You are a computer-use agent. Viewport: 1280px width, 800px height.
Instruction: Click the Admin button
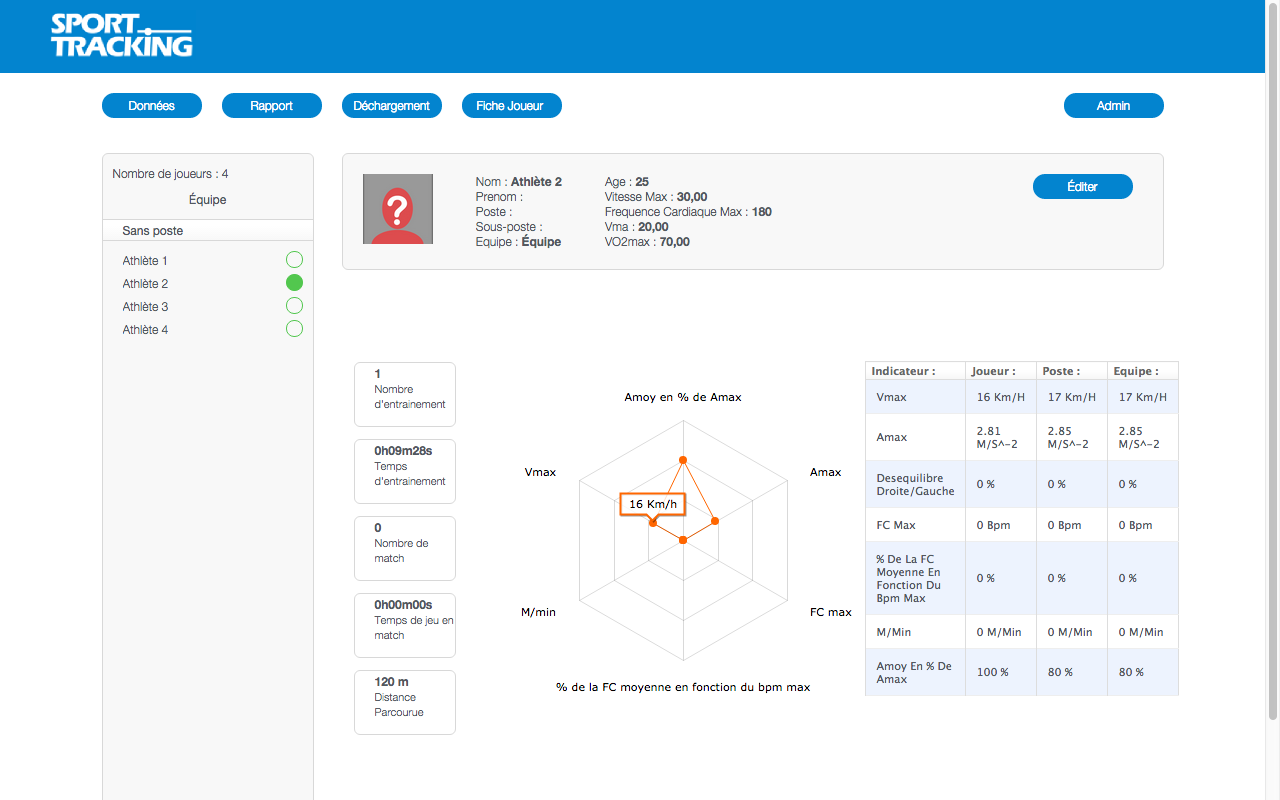point(1113,106)
